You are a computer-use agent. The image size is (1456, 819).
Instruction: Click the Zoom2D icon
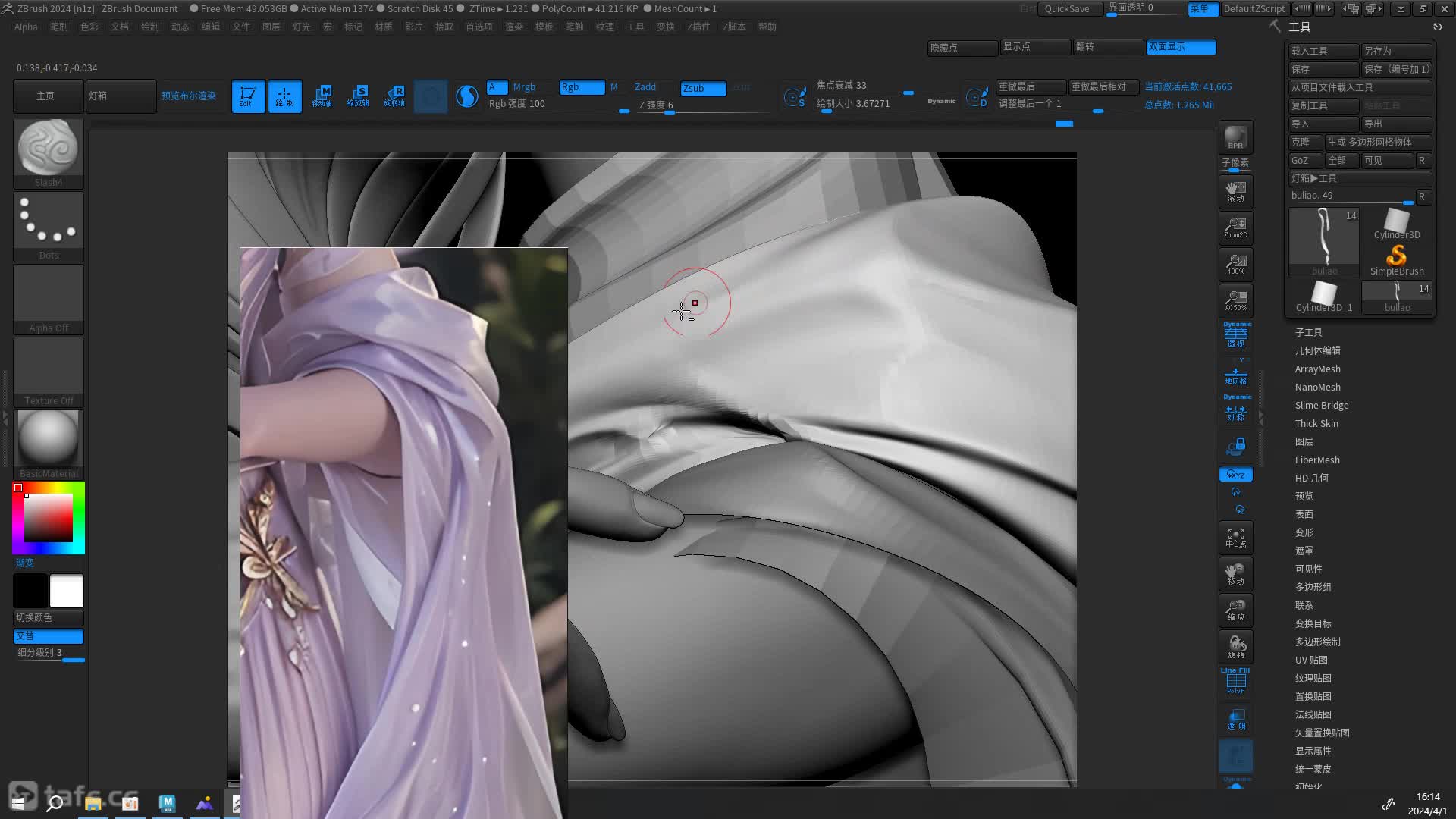point(1235,227)
